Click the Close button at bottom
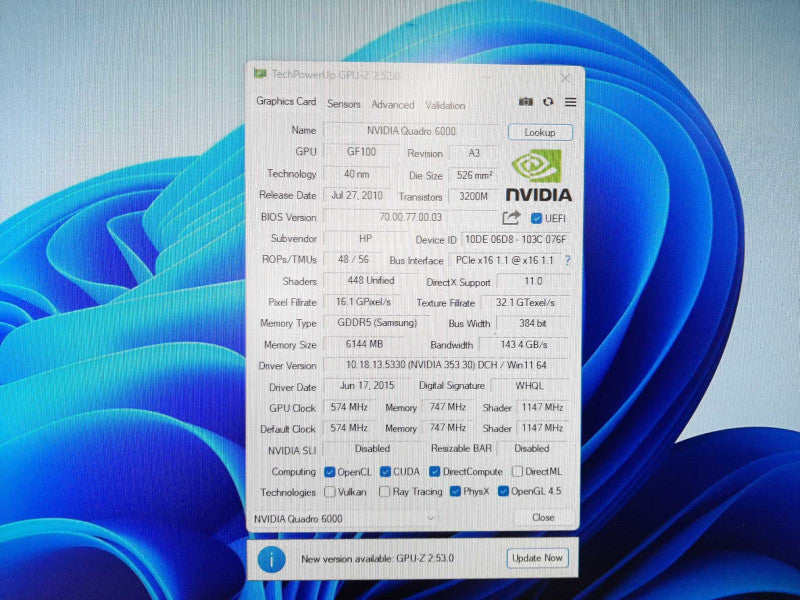 (543, 517)
